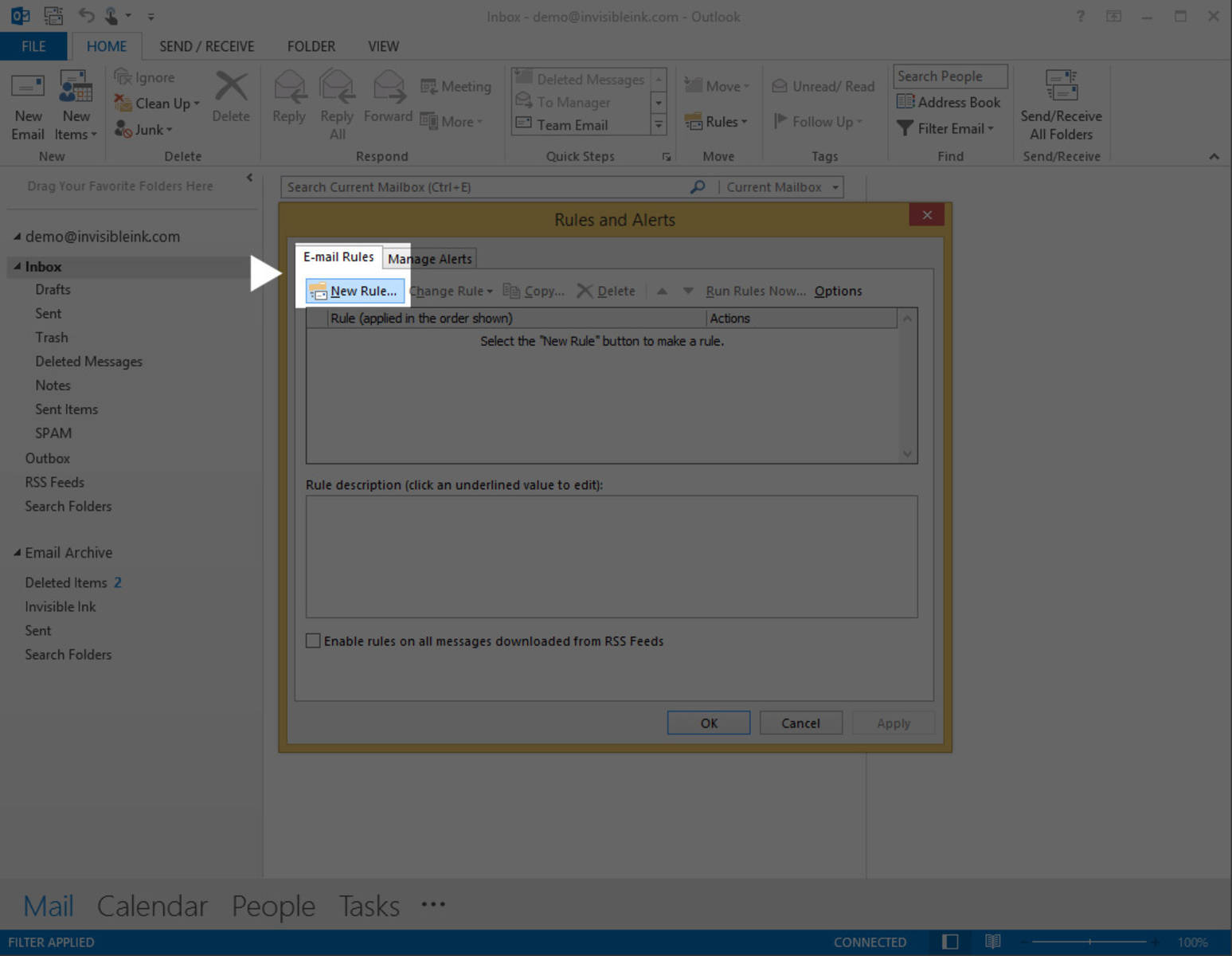Screen dimensions: 1232x956
Task: Click the search magnifier icon
Action: tap(698, 186)
